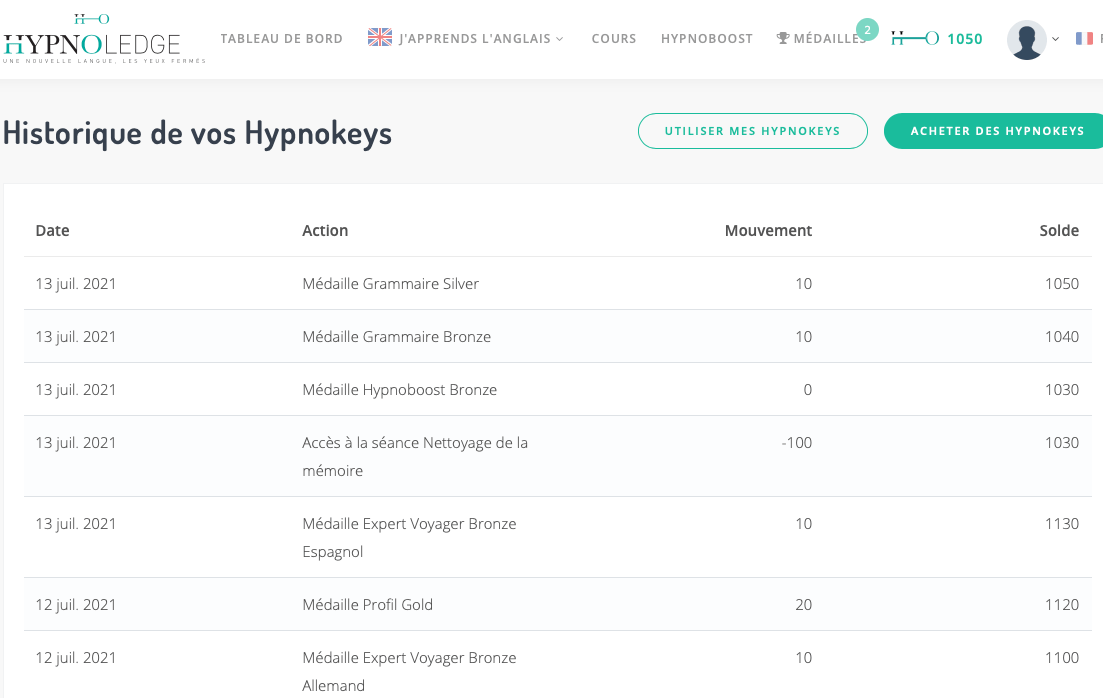
Task: Click the Hypnokey key icon in header
Action: 915,39
